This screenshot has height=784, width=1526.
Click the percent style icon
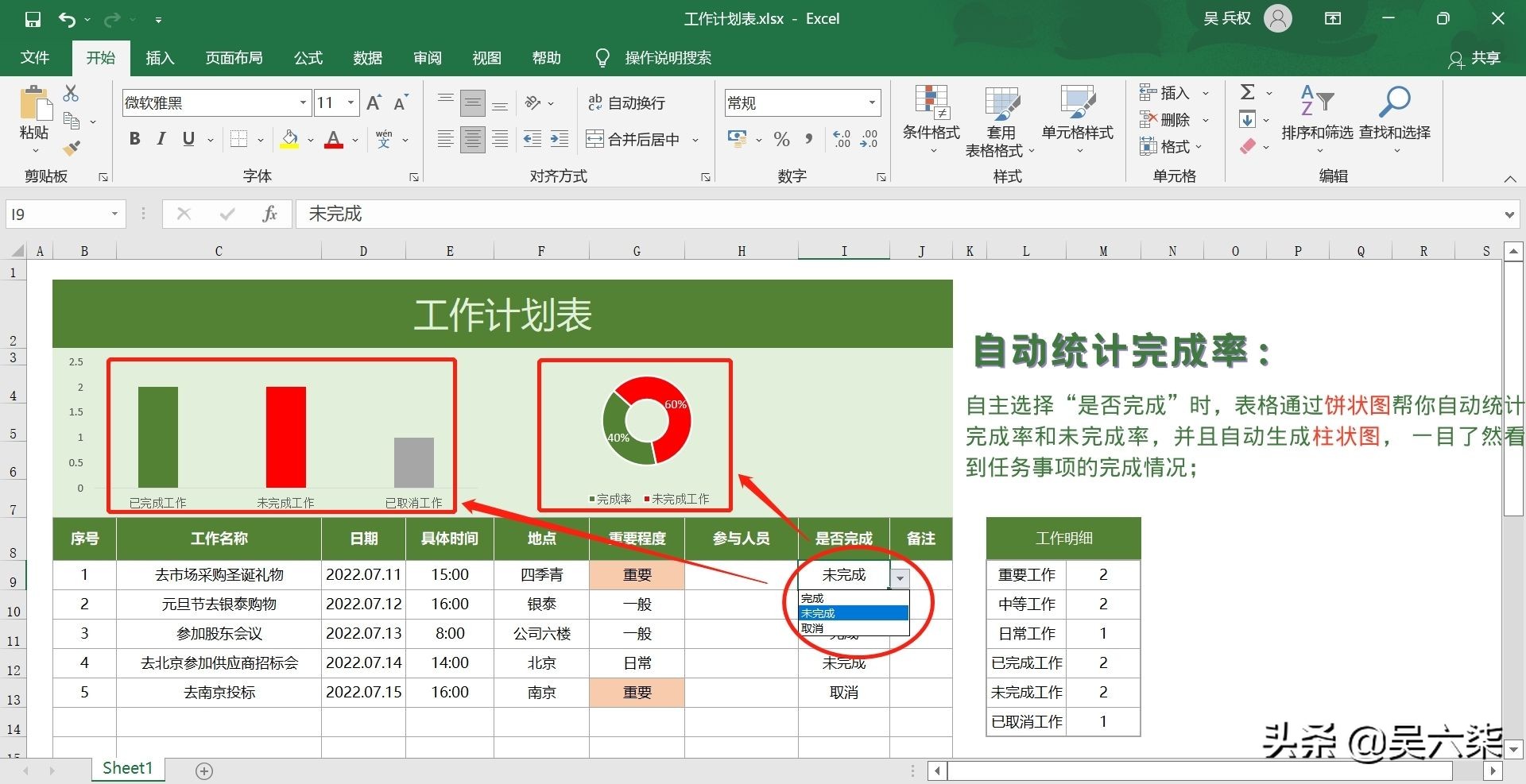point(782,140)
